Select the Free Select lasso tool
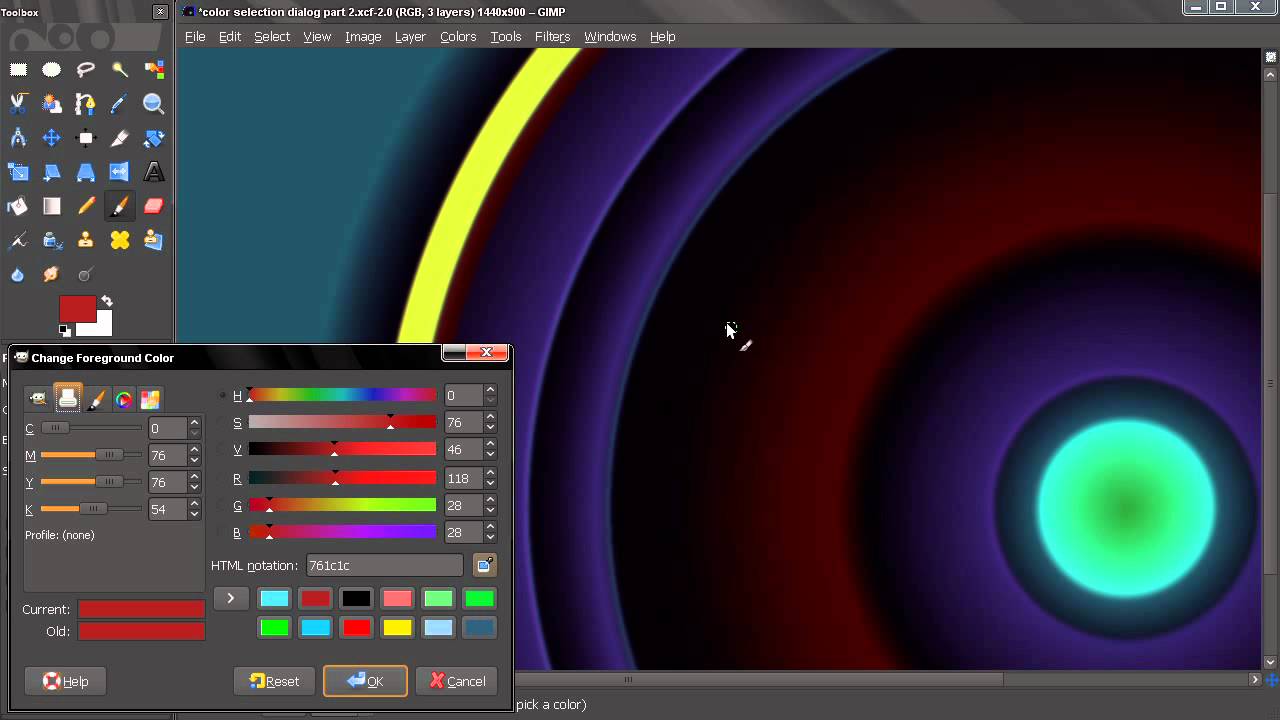 point(86,69)
